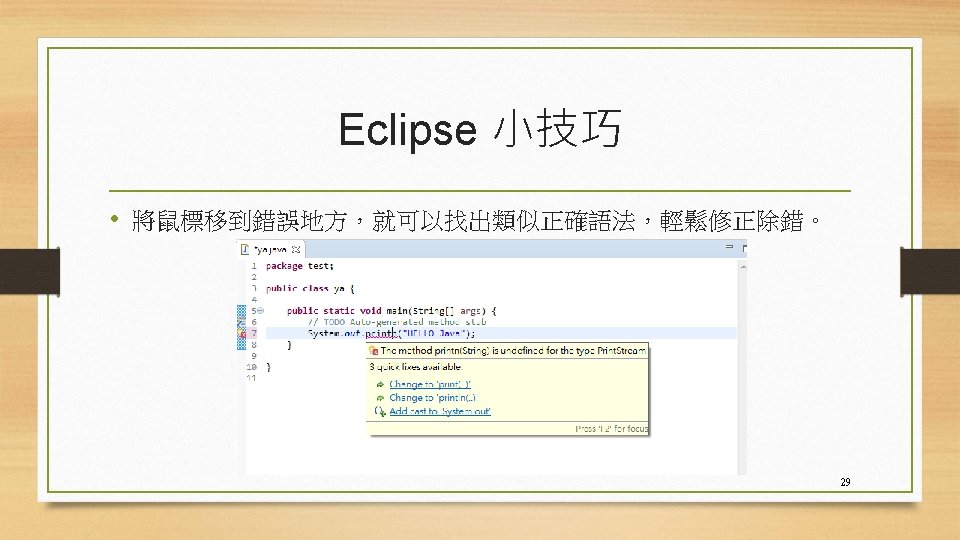The width and height of the screenshot is (960, 540).
Task: Click the 'package test;' line of code
Action: pyautogui.click(x=299, y=266)
